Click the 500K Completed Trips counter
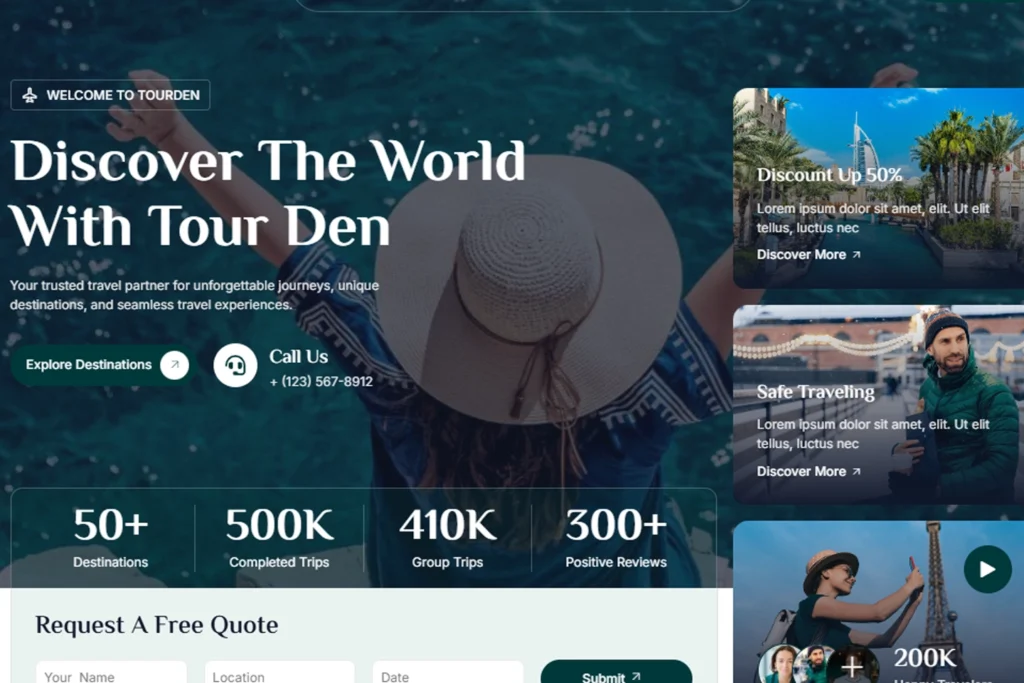 pos(279,538)
